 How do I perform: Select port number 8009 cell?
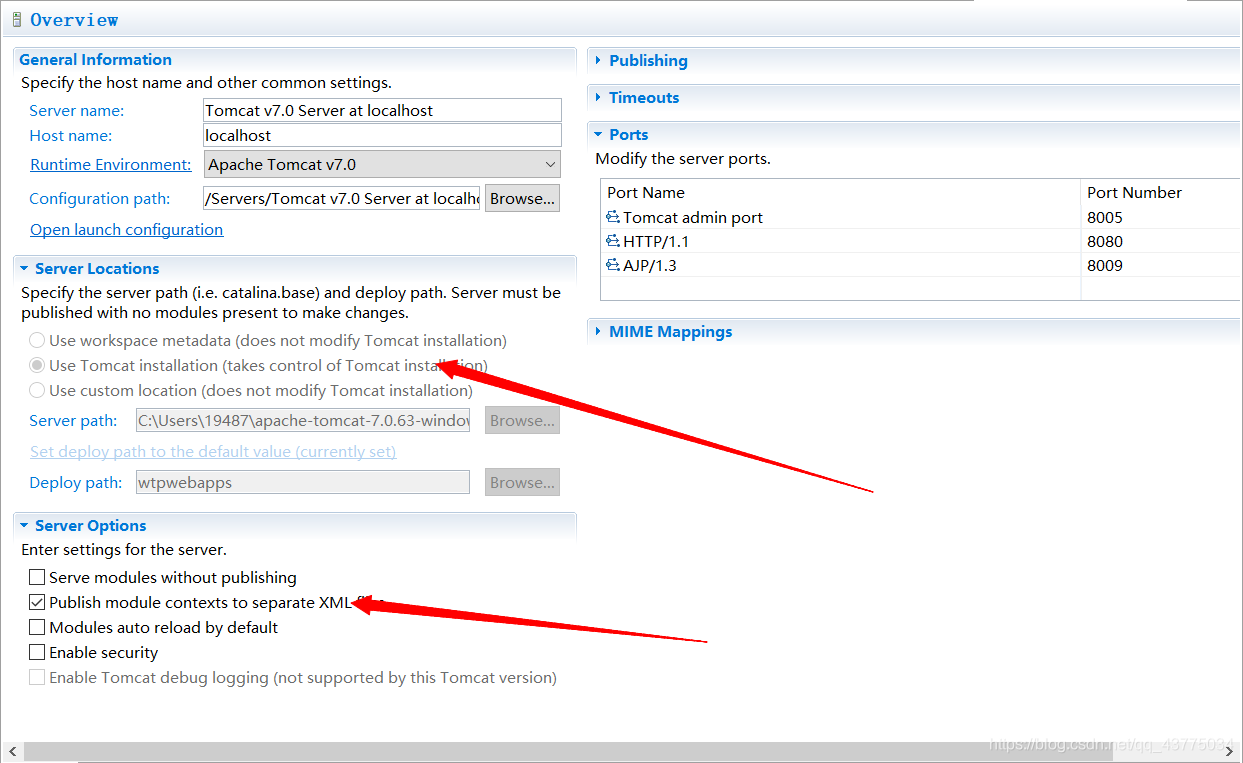pyautogui.click(x=1105, y=265)
